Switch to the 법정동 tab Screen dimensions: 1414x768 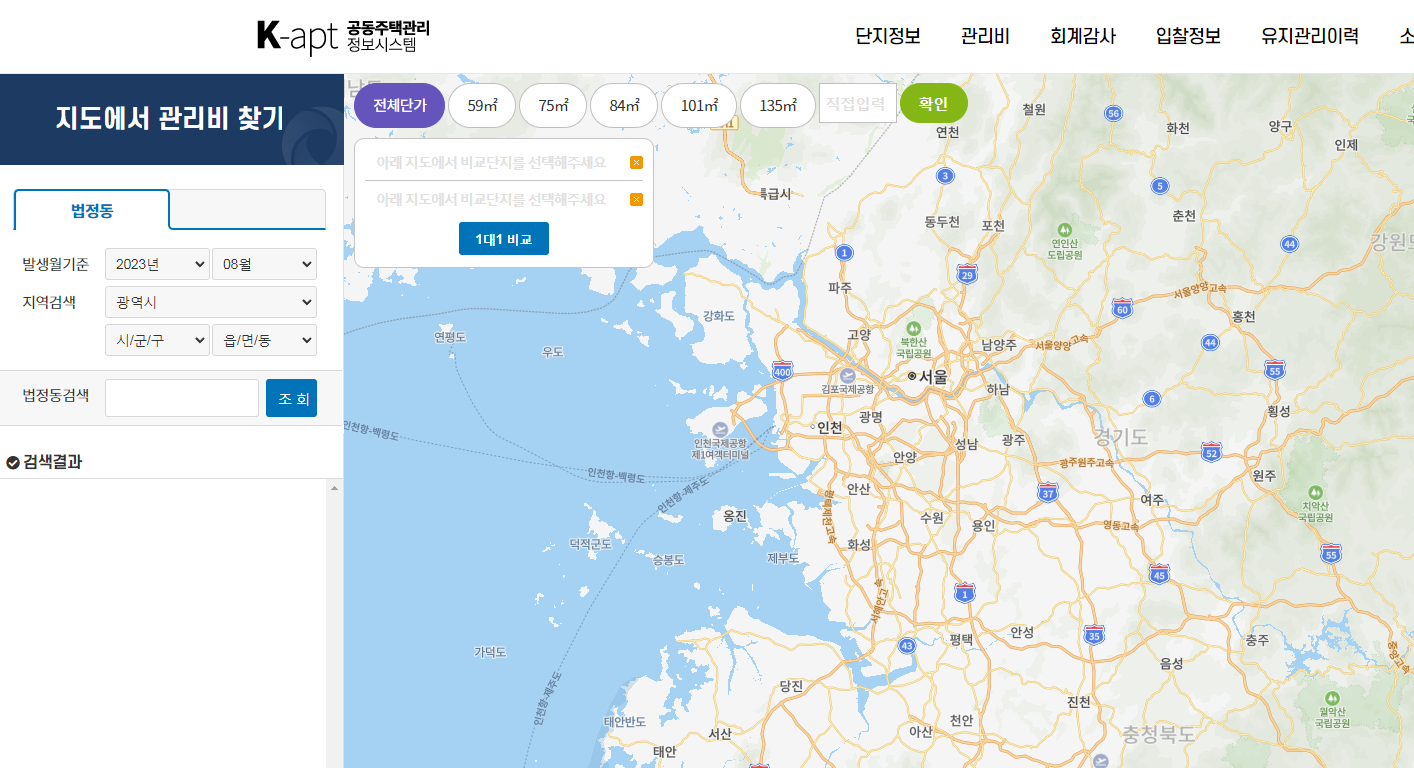coord(92,210)
